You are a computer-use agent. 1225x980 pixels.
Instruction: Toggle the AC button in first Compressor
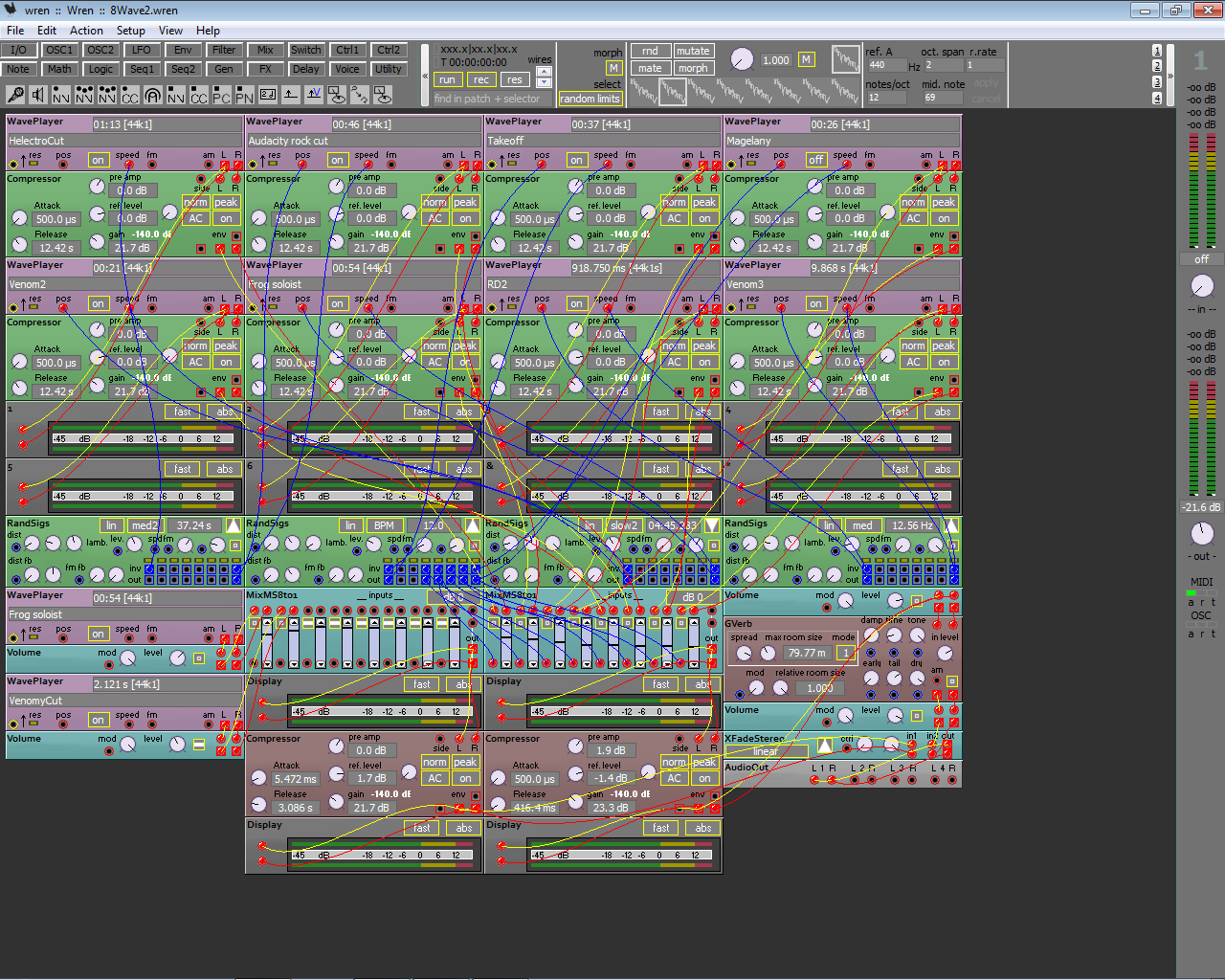(195, 218)
